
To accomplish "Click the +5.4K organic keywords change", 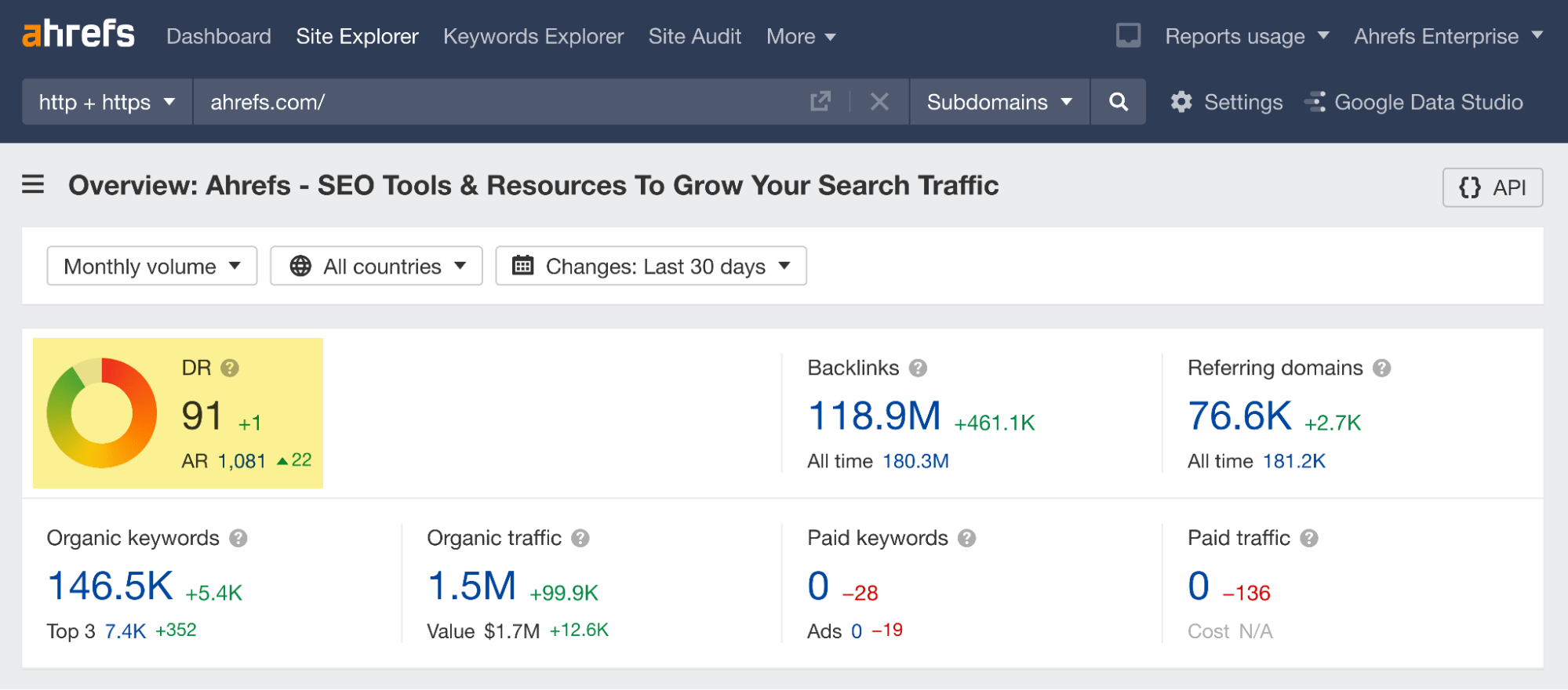I will click(x=213, y=594).
